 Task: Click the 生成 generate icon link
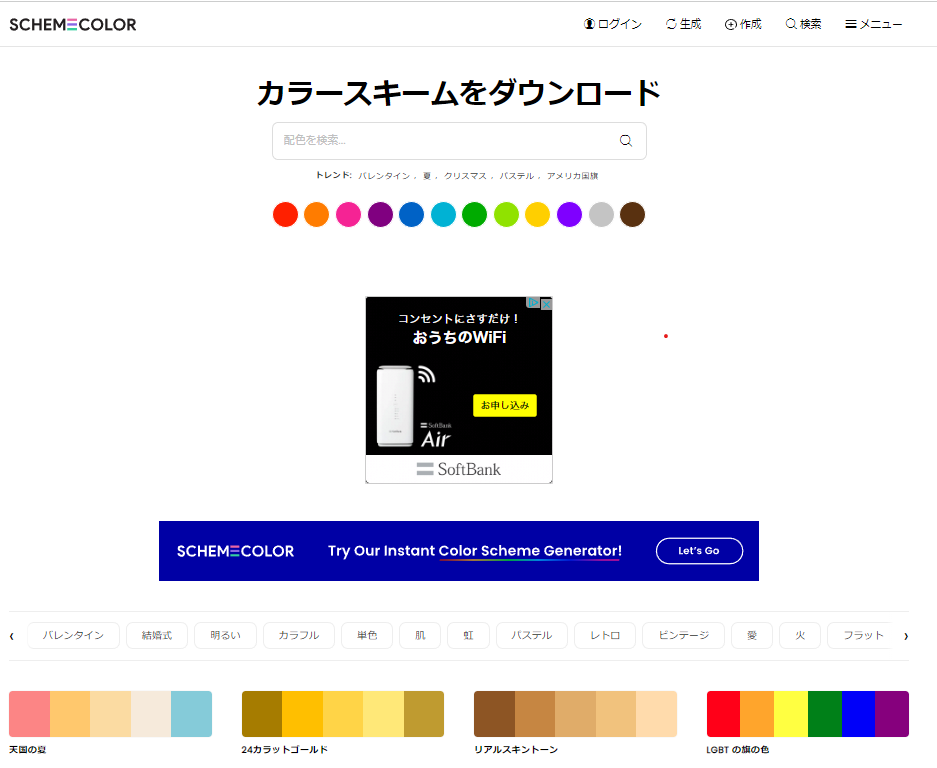(684, 24)
